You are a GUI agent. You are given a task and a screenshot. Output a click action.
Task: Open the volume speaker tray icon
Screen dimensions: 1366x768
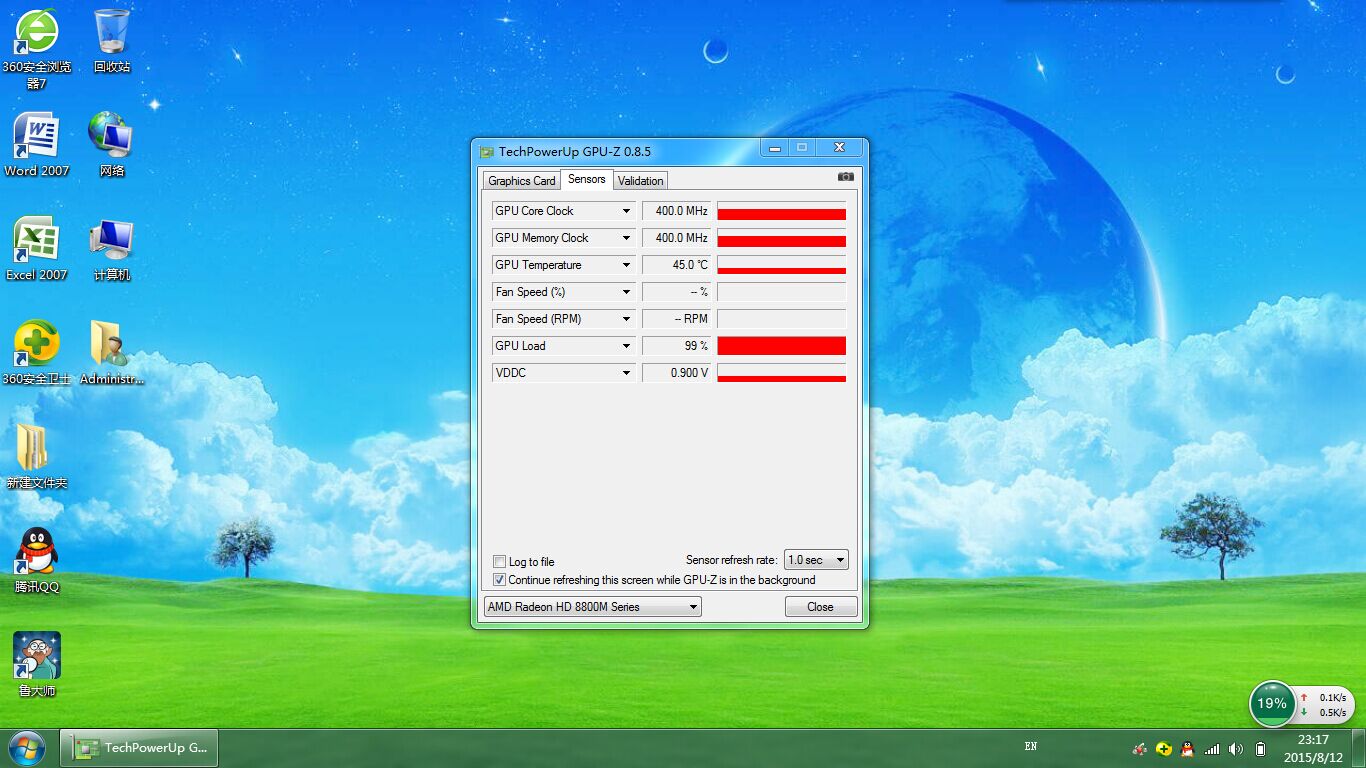(x=1236, y=748)
